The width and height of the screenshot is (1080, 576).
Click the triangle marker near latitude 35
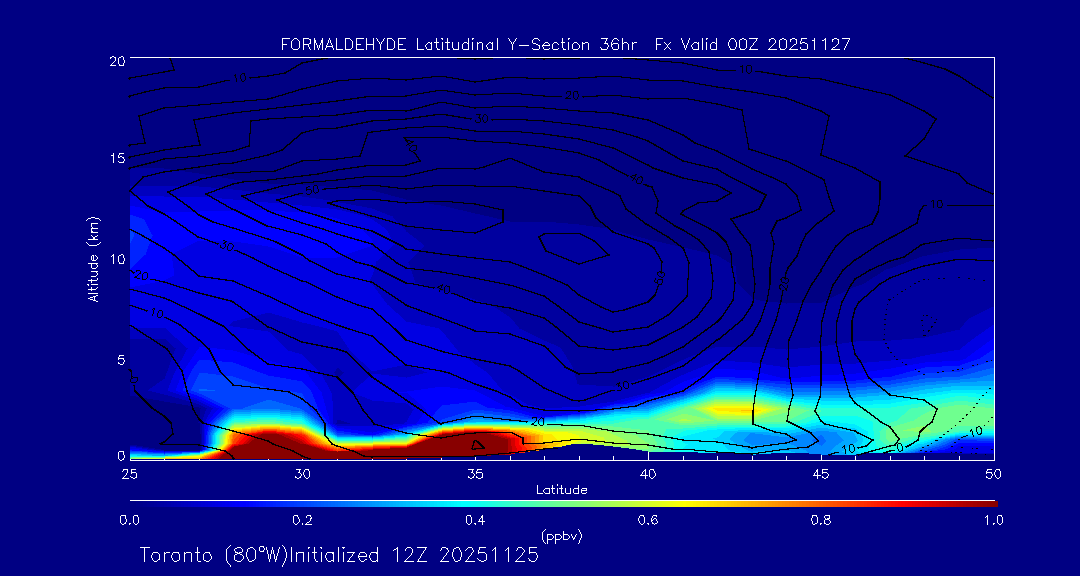tap(477, 444)
